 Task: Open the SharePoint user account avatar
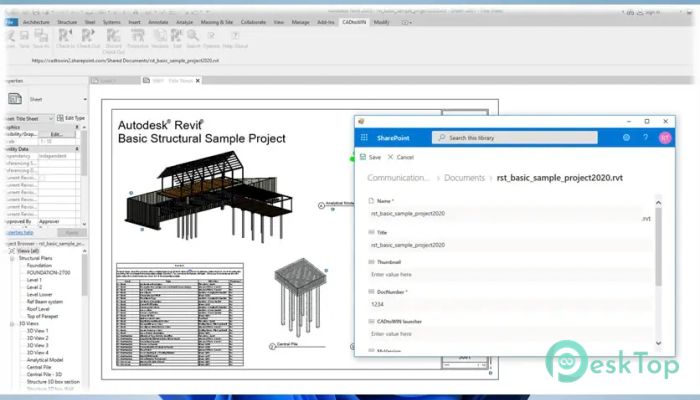pyautogui.click(x=665, y=138)
